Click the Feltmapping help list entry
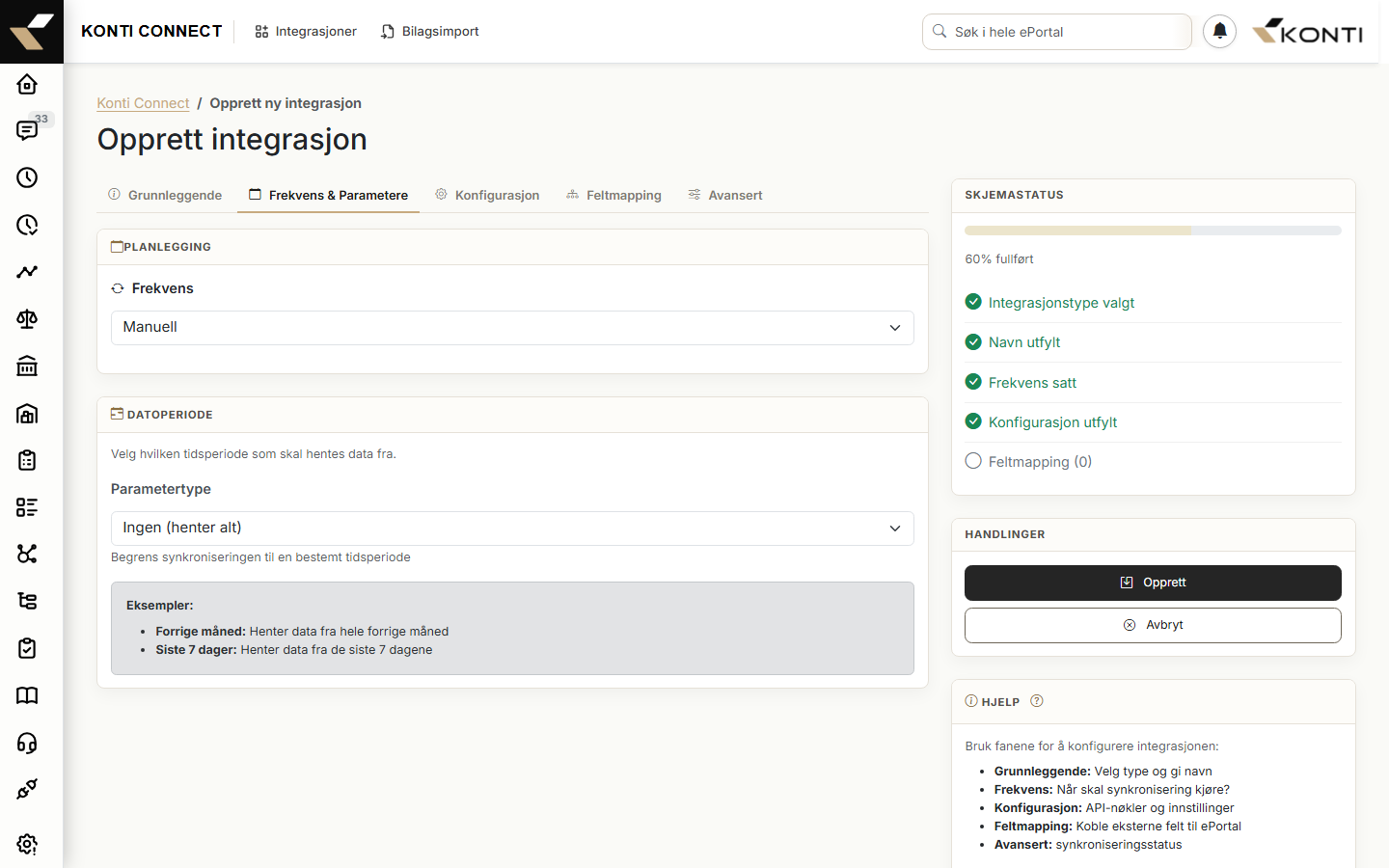Screen dimensions: 1389x868 point(1118,827)
